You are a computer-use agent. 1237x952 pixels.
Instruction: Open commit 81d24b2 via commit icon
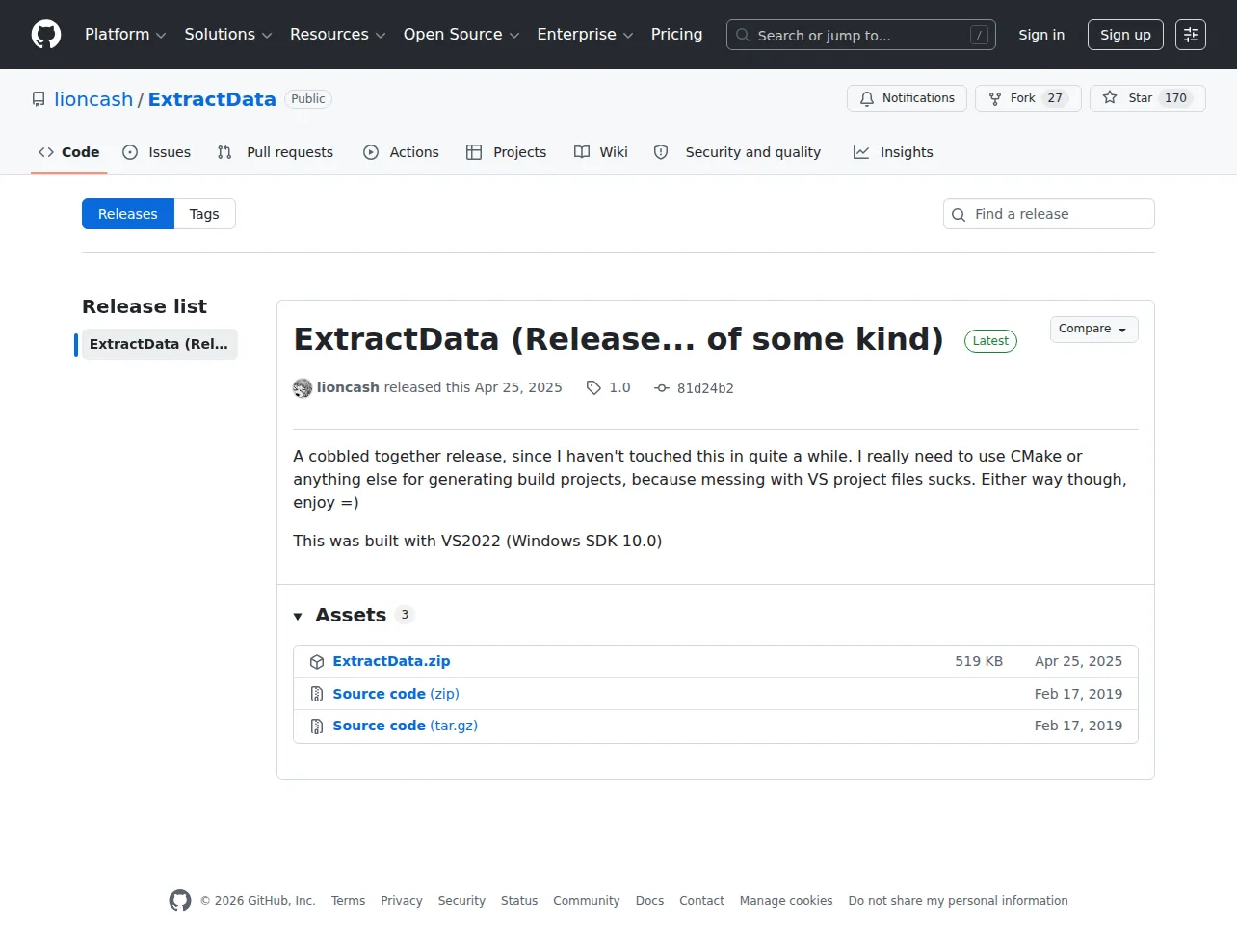tap(662, 388)
